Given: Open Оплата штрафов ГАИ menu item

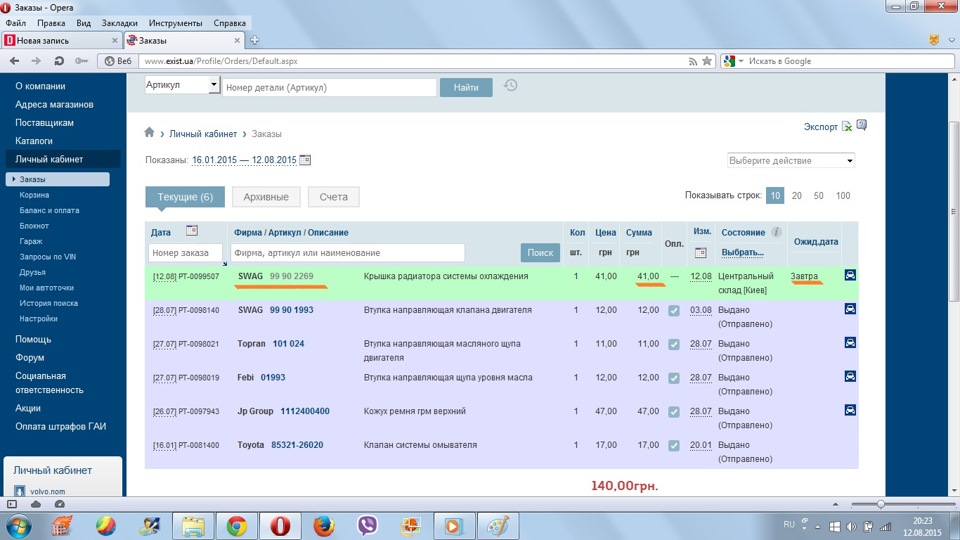Looking at the screenshot, I should click(x=61, y=426).
